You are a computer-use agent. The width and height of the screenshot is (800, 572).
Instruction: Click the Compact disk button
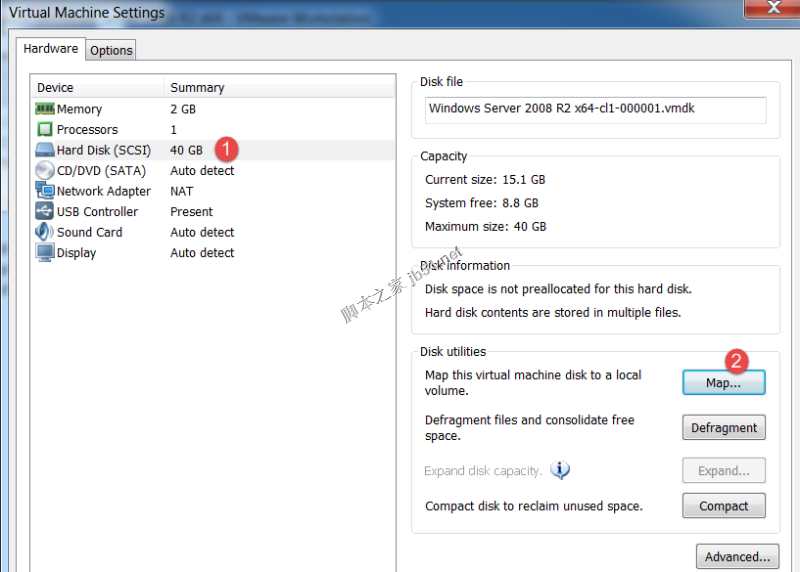pos(723,506)
